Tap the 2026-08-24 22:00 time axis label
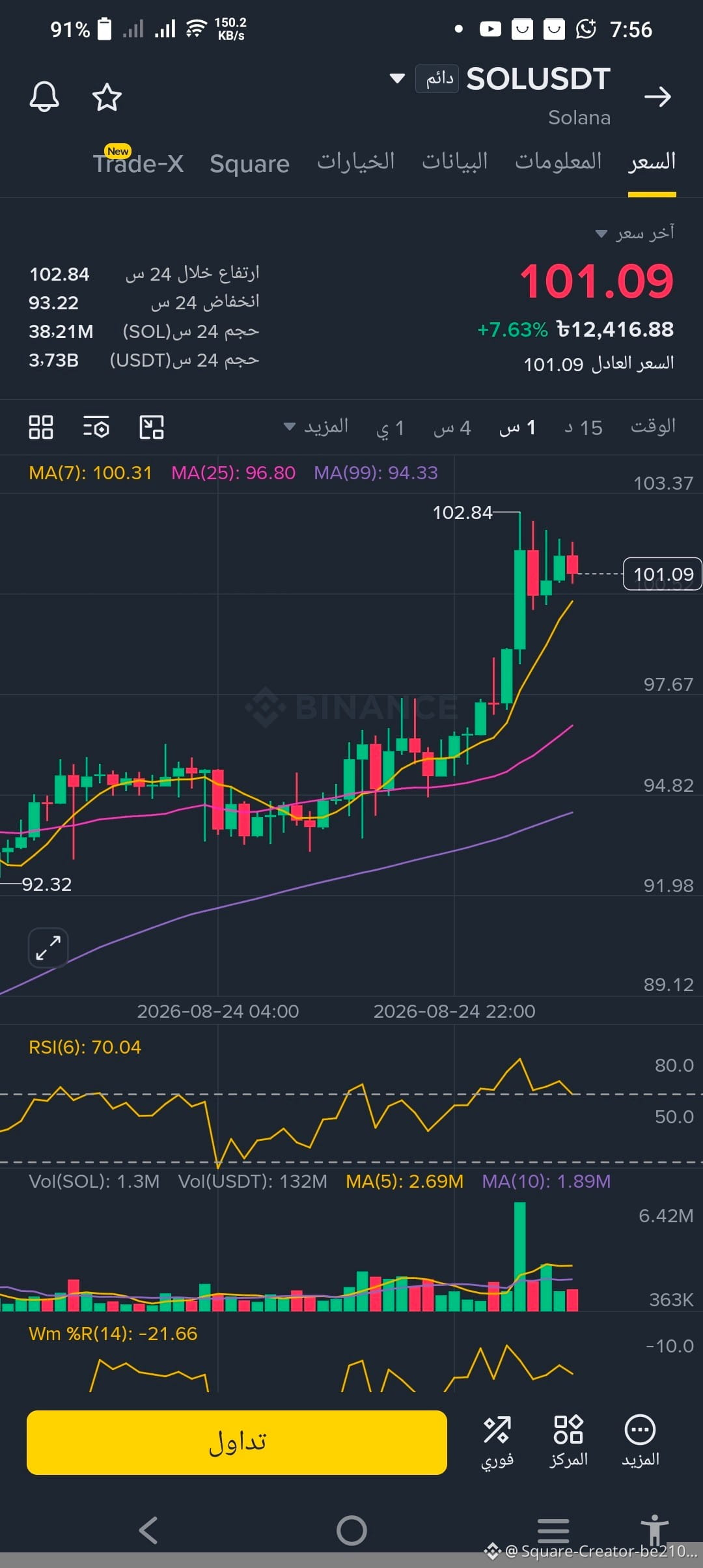Viewport: 703px width, 1568px height. click(x=454, y=1011)
